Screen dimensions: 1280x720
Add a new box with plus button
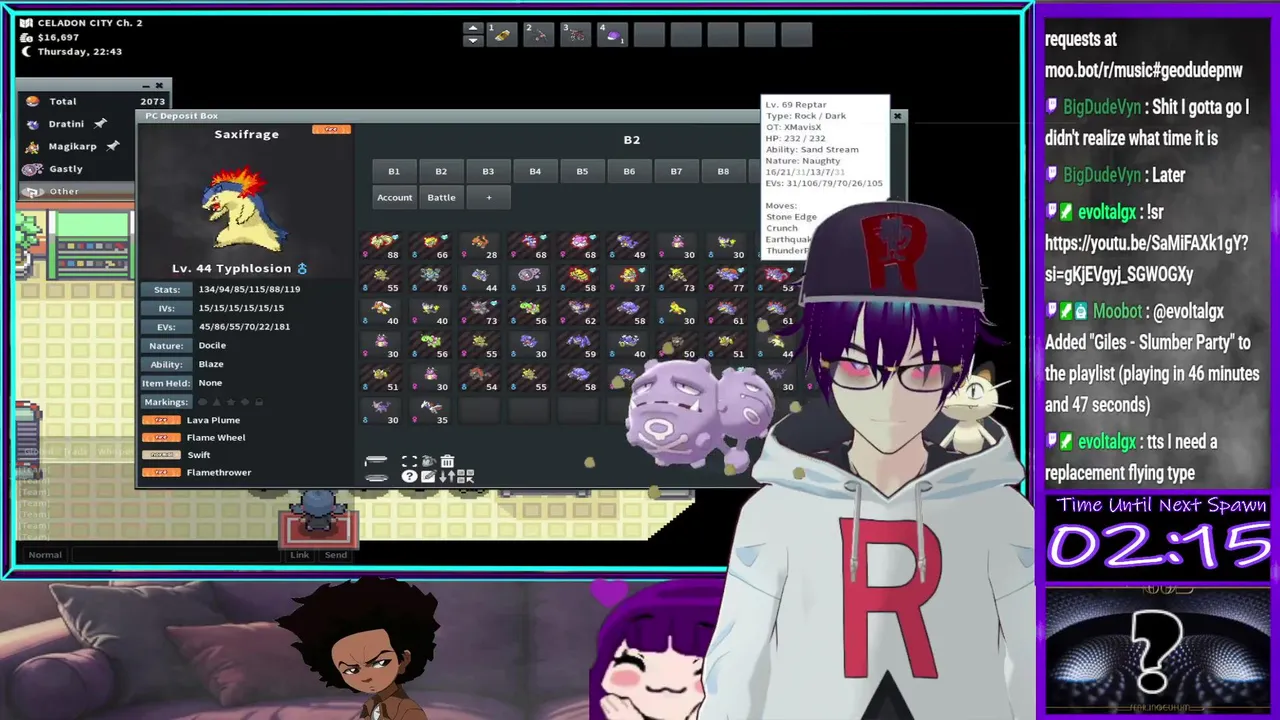click(488, 197)
